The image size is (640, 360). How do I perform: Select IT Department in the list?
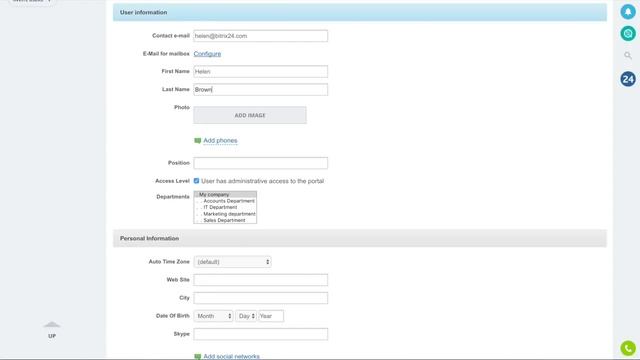click(225, 207)
